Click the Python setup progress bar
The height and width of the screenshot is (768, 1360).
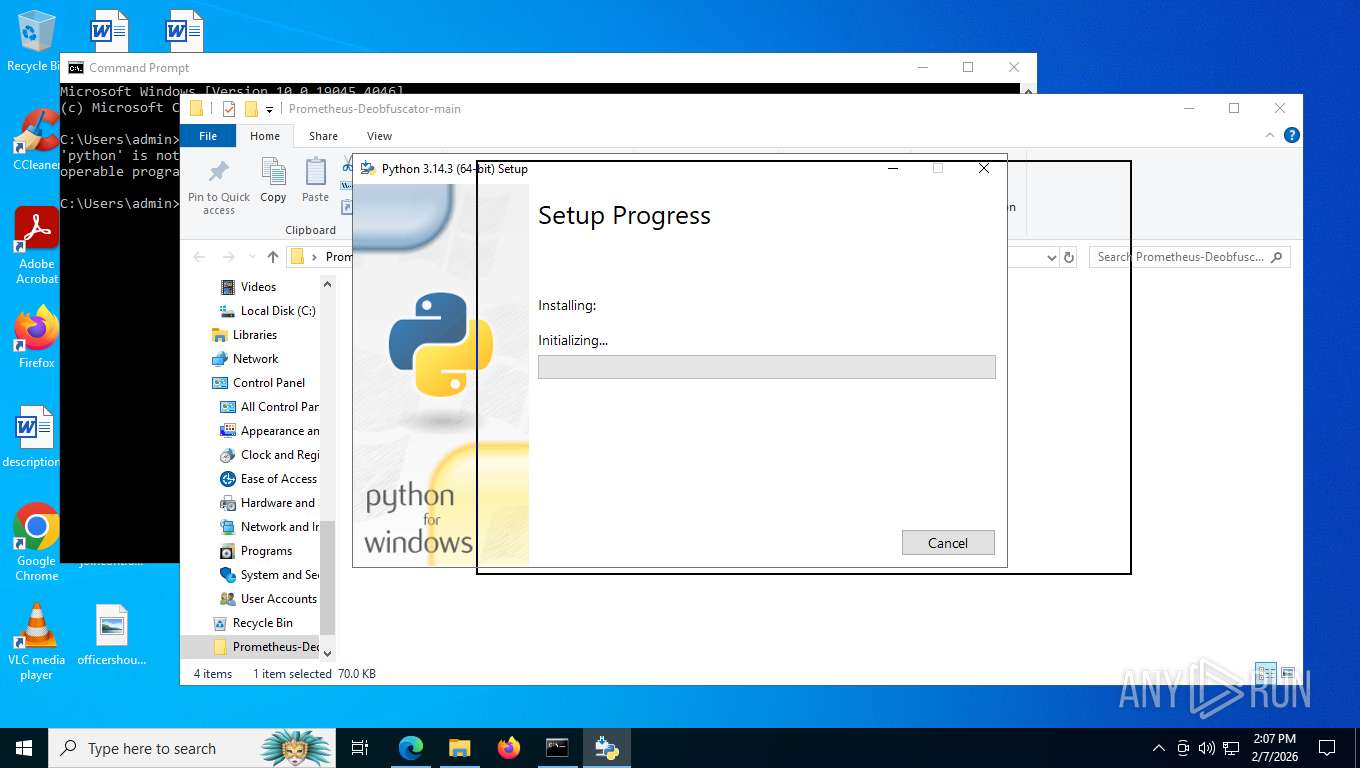(x=766, y=367)
